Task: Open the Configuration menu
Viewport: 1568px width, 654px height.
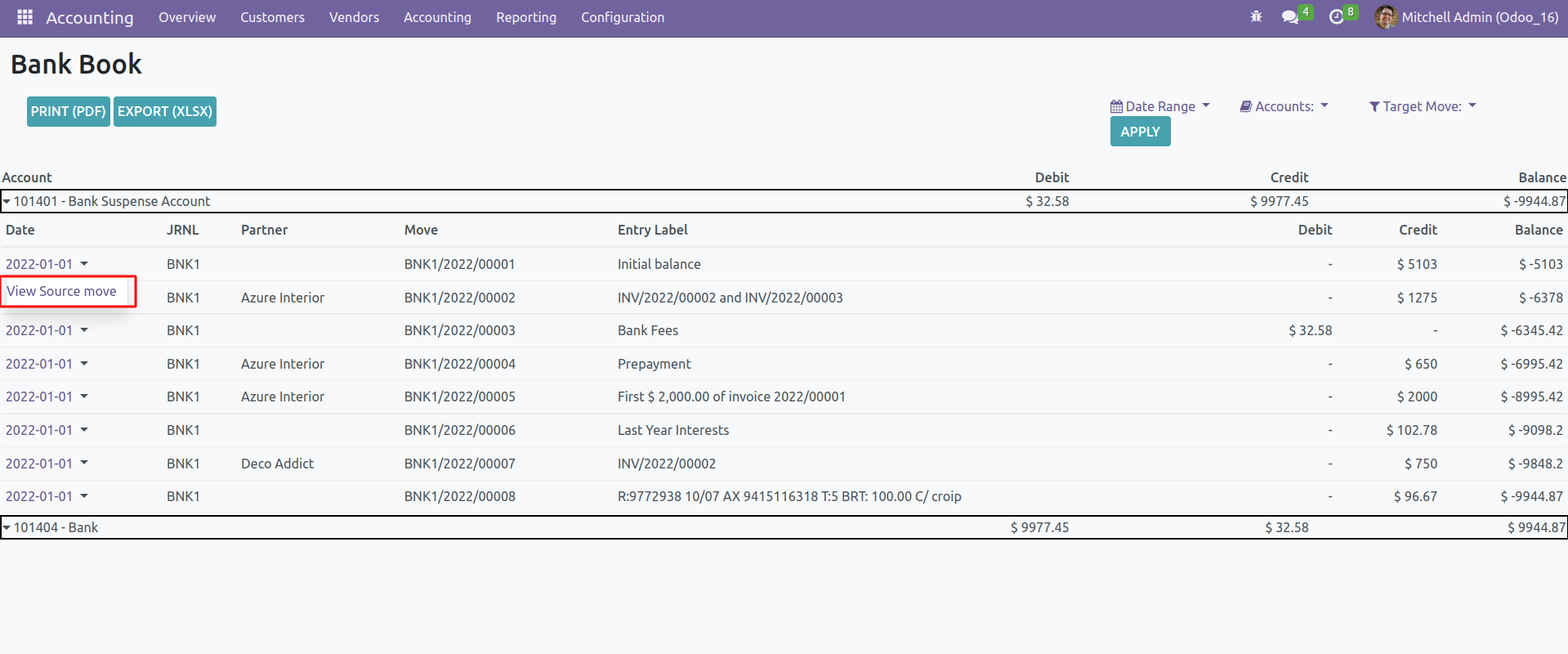Action: [x=622, y=17]
